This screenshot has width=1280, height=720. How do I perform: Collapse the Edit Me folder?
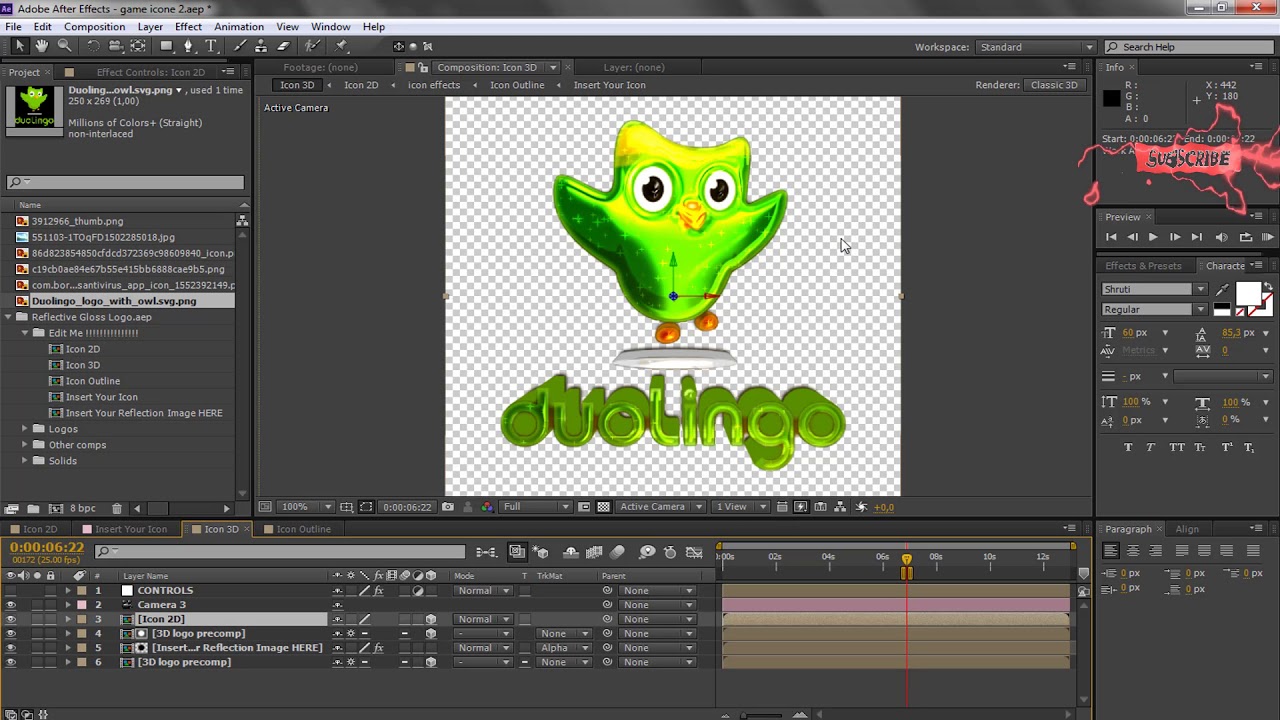pyautogui.click(x=25, y=333)
